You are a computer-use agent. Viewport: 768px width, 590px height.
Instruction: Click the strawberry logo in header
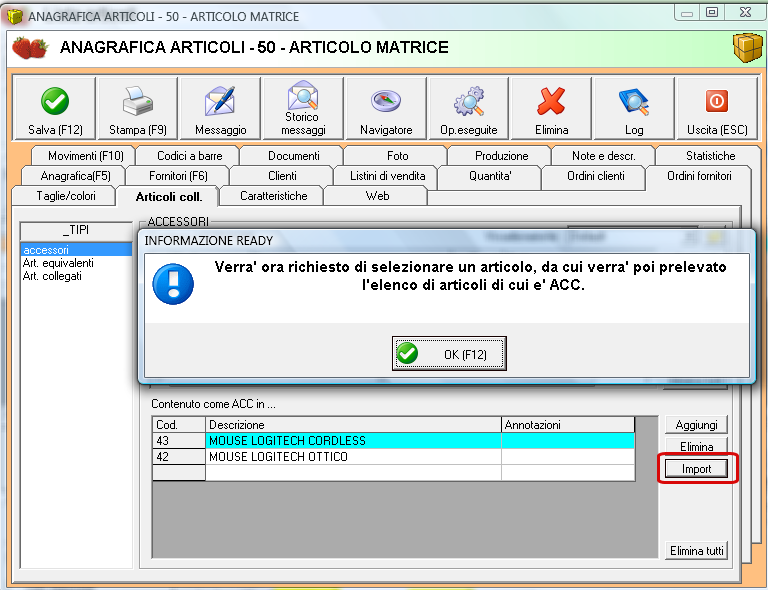(x=30, y=47)
